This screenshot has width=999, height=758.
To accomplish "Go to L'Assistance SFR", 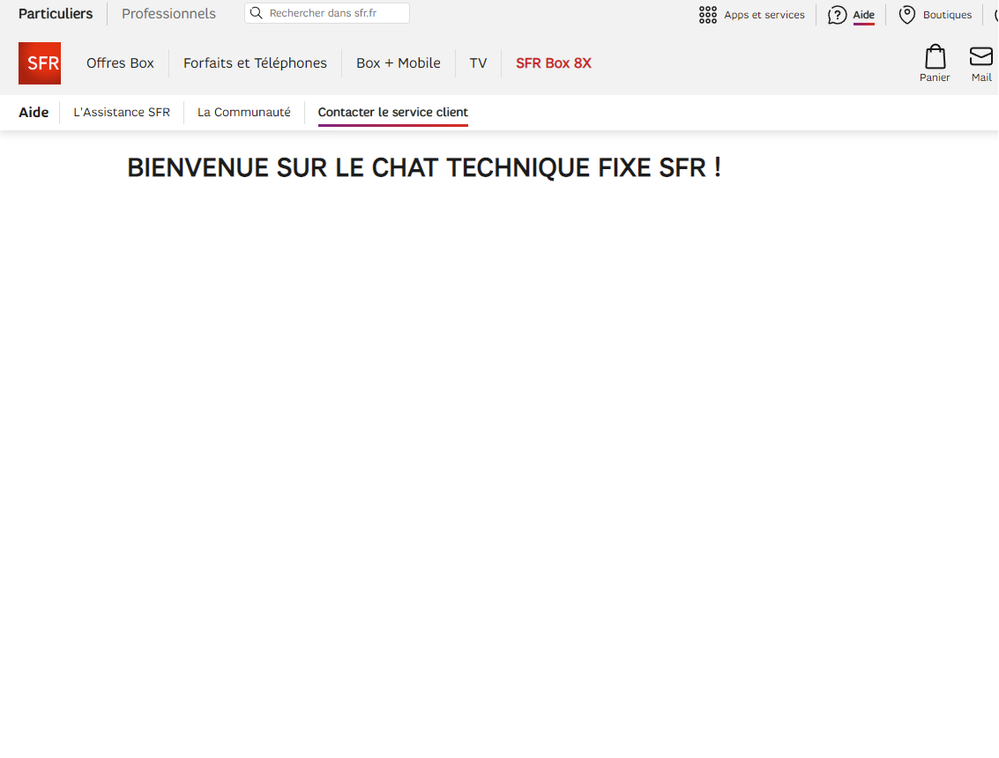I will (121, 112).
